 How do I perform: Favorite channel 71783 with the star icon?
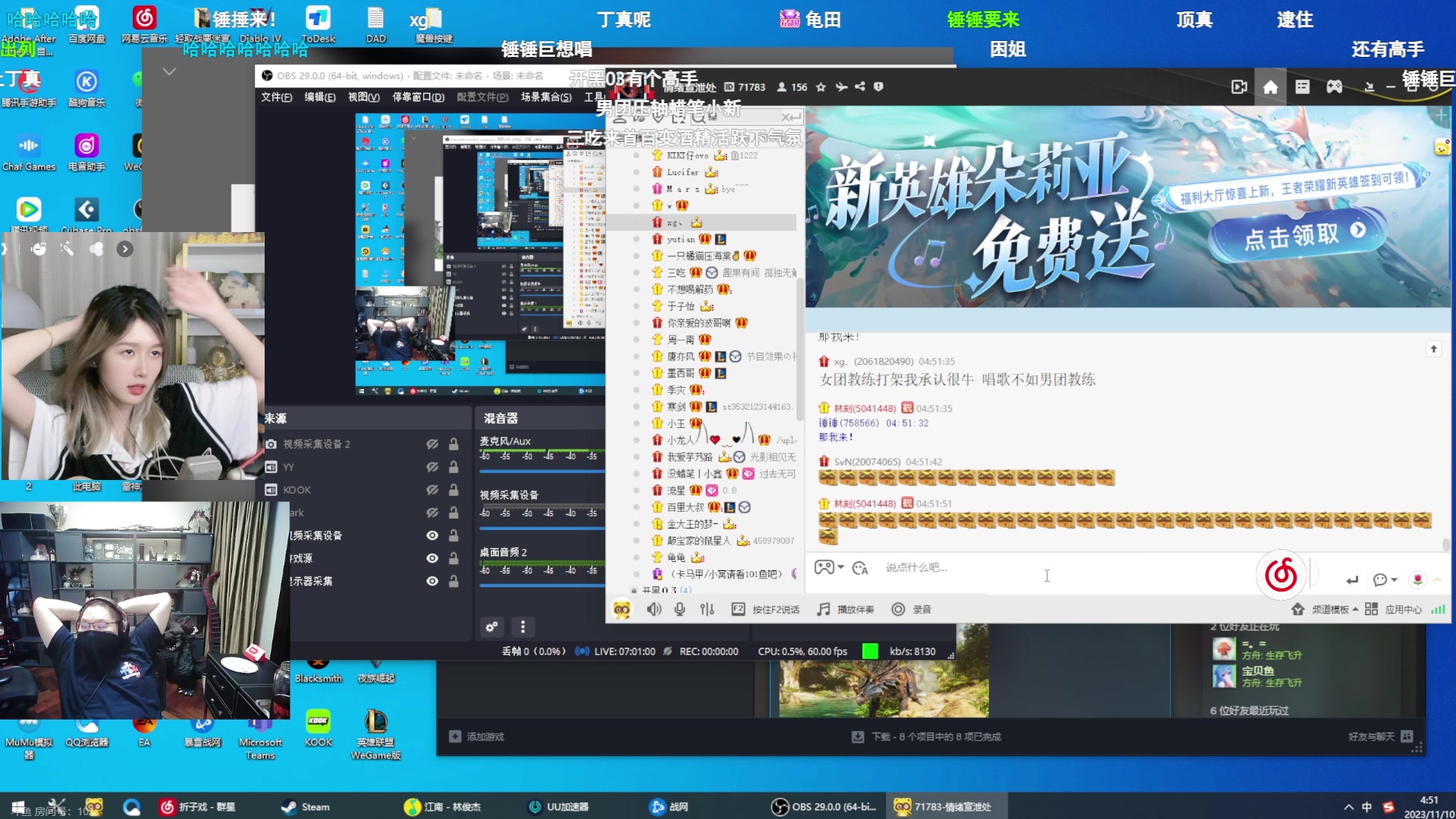tap(821, 87)
